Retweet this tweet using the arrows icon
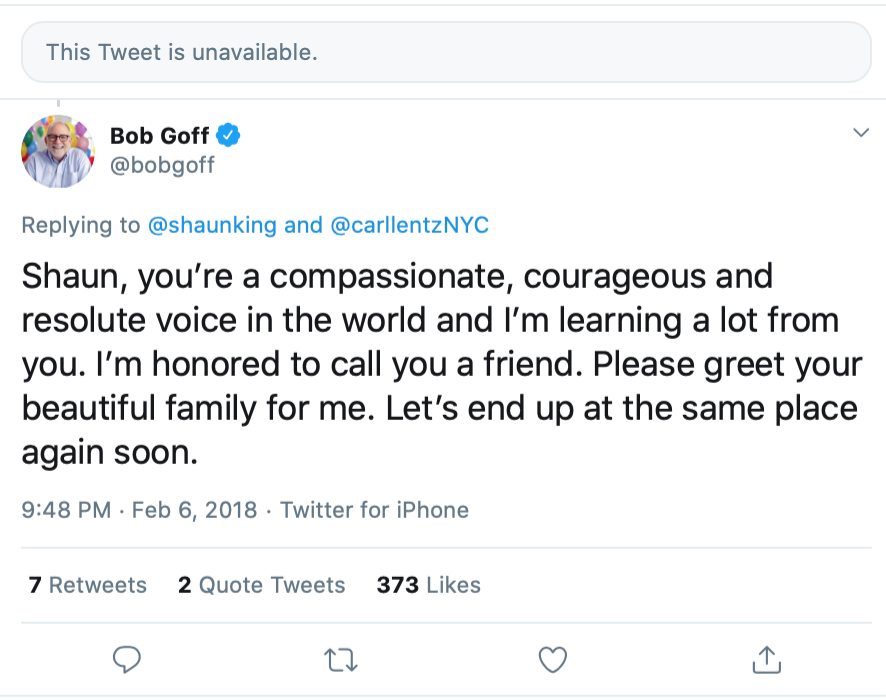Viewport: 886px width, 700px height. coord(341,659)
